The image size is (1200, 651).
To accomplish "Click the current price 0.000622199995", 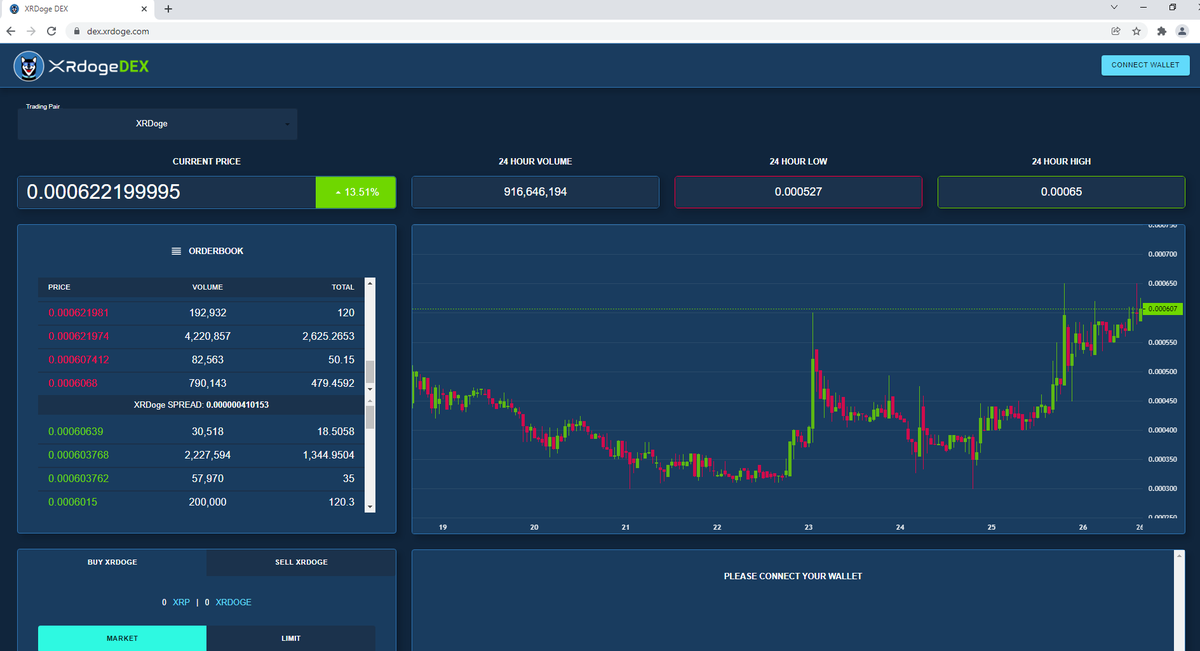I will click(103, 192).
